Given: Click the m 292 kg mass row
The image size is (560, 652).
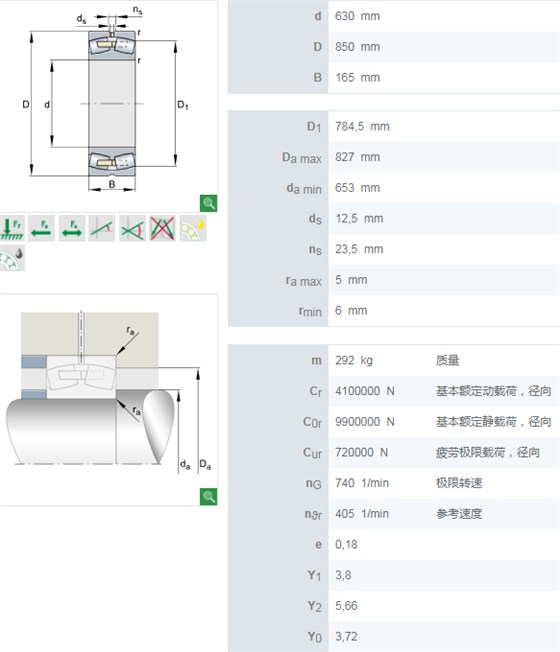Looking at the screenshot, I should [394, 361].
